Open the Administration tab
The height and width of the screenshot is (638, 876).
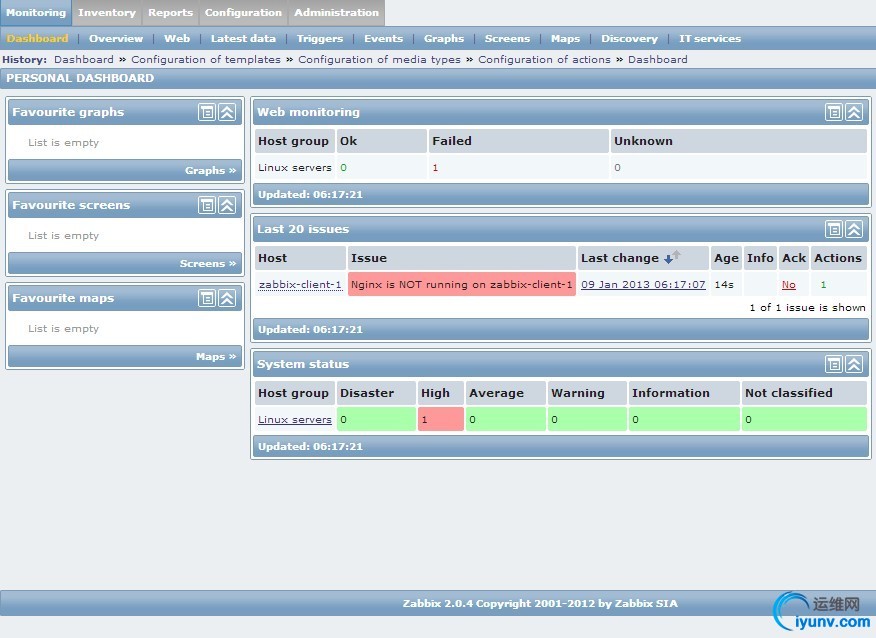[x=336, y=12]
